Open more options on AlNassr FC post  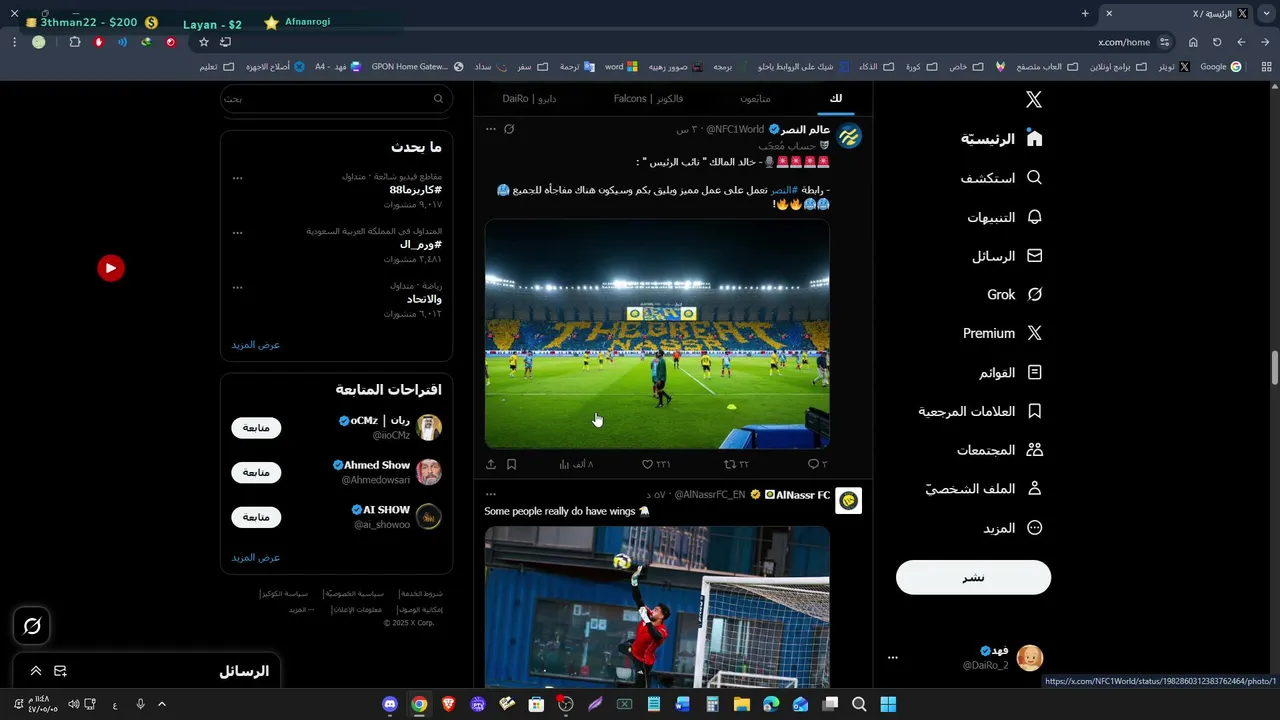click(x=491, y=494)
